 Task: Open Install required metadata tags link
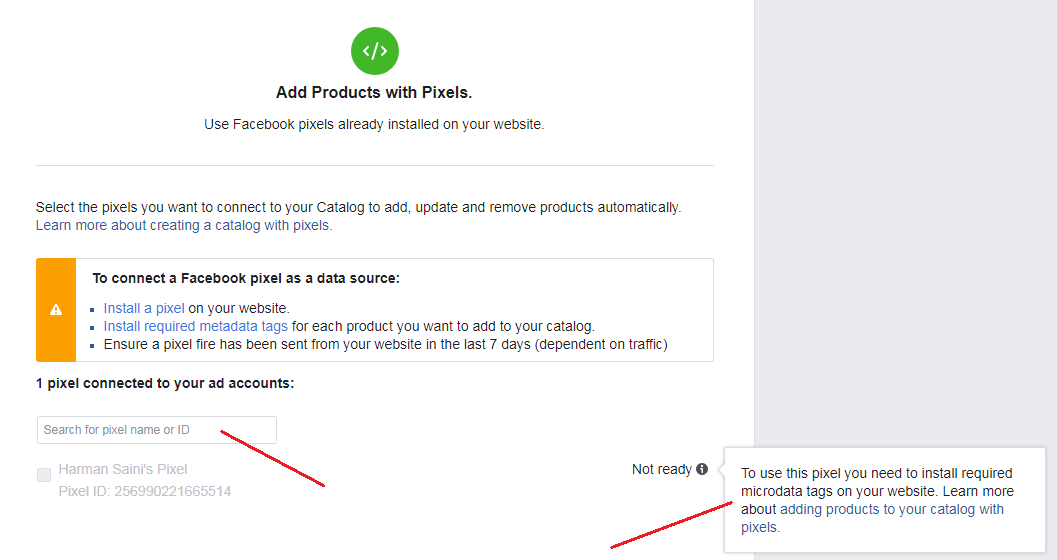[196, 326]
